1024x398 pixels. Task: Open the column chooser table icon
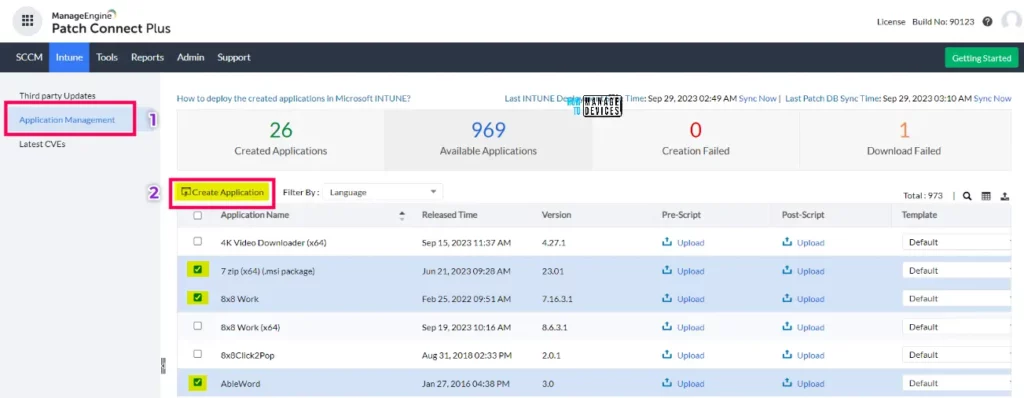pyautogui.click(x=986, y=195)
